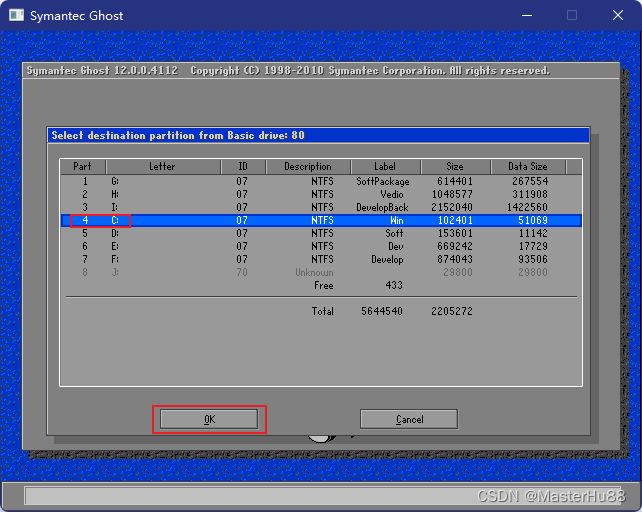Click the greyed-out Unknown partition 8 row
Screen dimensions: 642x512
[x=321, y=272]
